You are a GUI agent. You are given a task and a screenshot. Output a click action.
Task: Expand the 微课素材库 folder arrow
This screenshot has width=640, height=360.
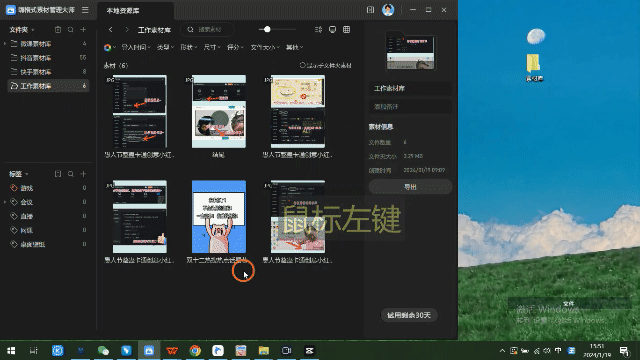pyautogui.click(x=5, y=44)
